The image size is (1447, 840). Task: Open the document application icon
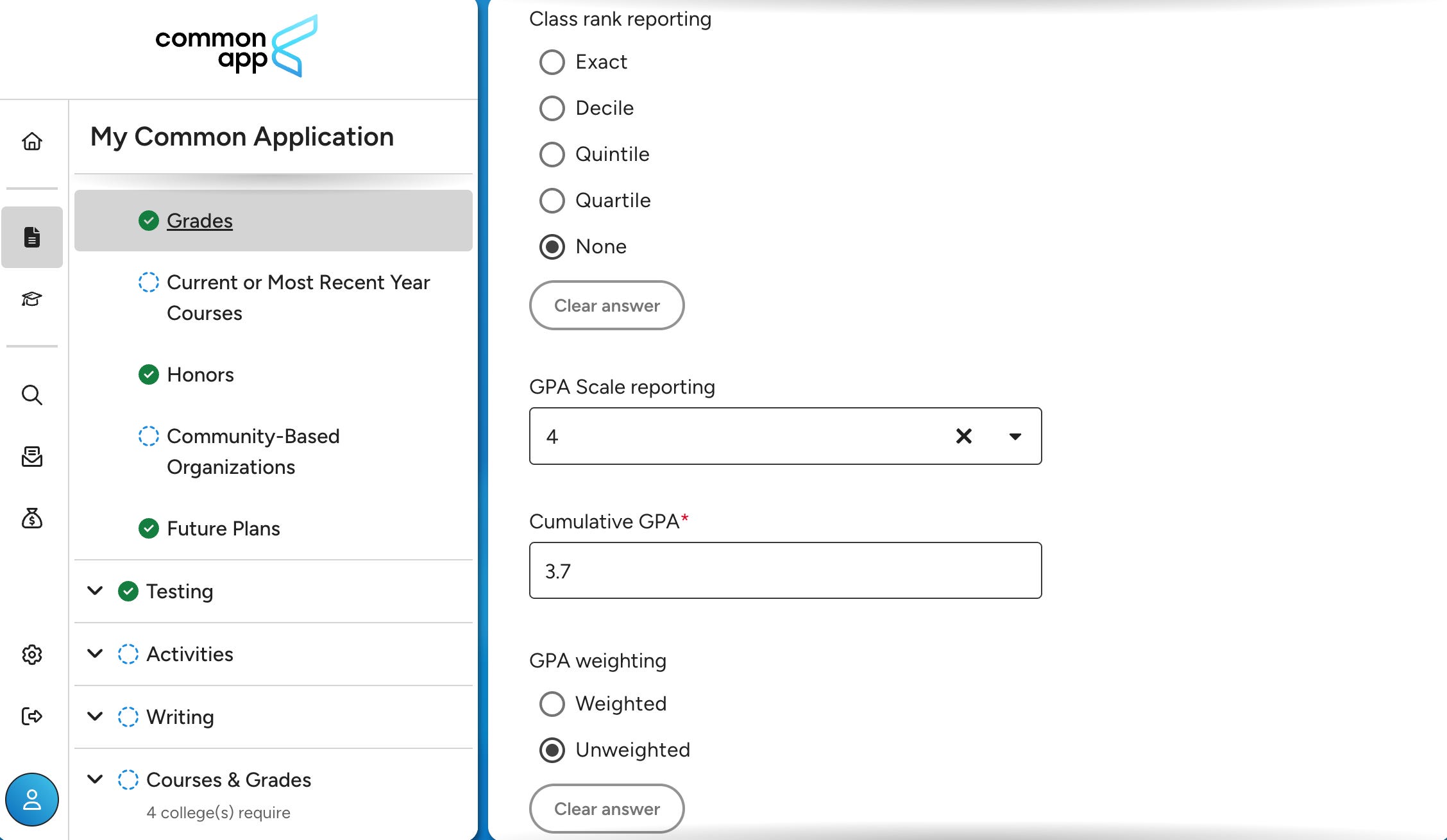pyautogui.click(x=32, y=237)
